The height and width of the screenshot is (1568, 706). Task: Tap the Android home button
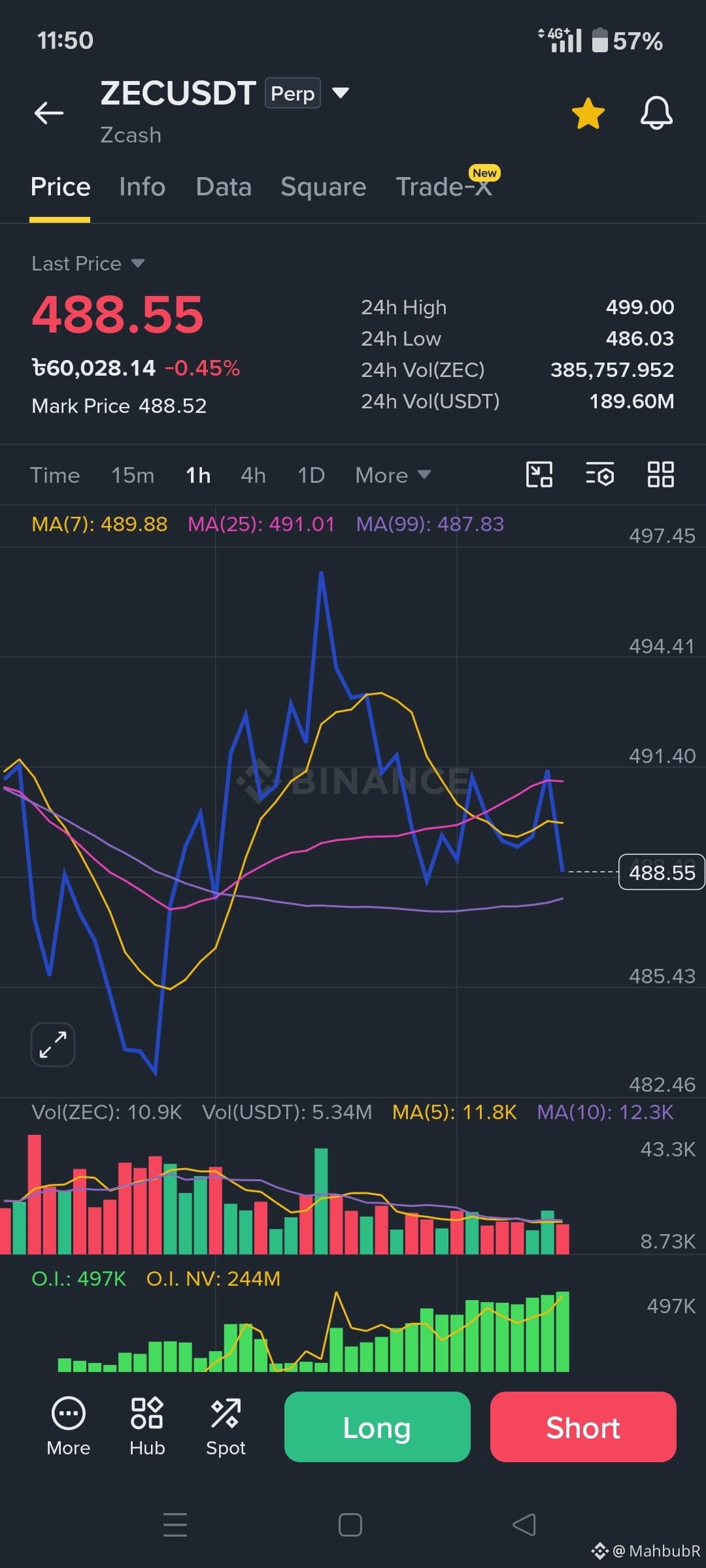pos(350,1525)
